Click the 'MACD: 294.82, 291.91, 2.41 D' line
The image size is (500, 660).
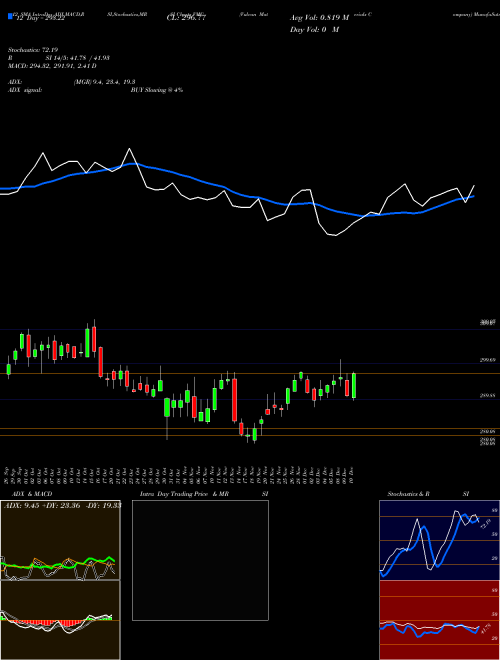pos(52,66)
